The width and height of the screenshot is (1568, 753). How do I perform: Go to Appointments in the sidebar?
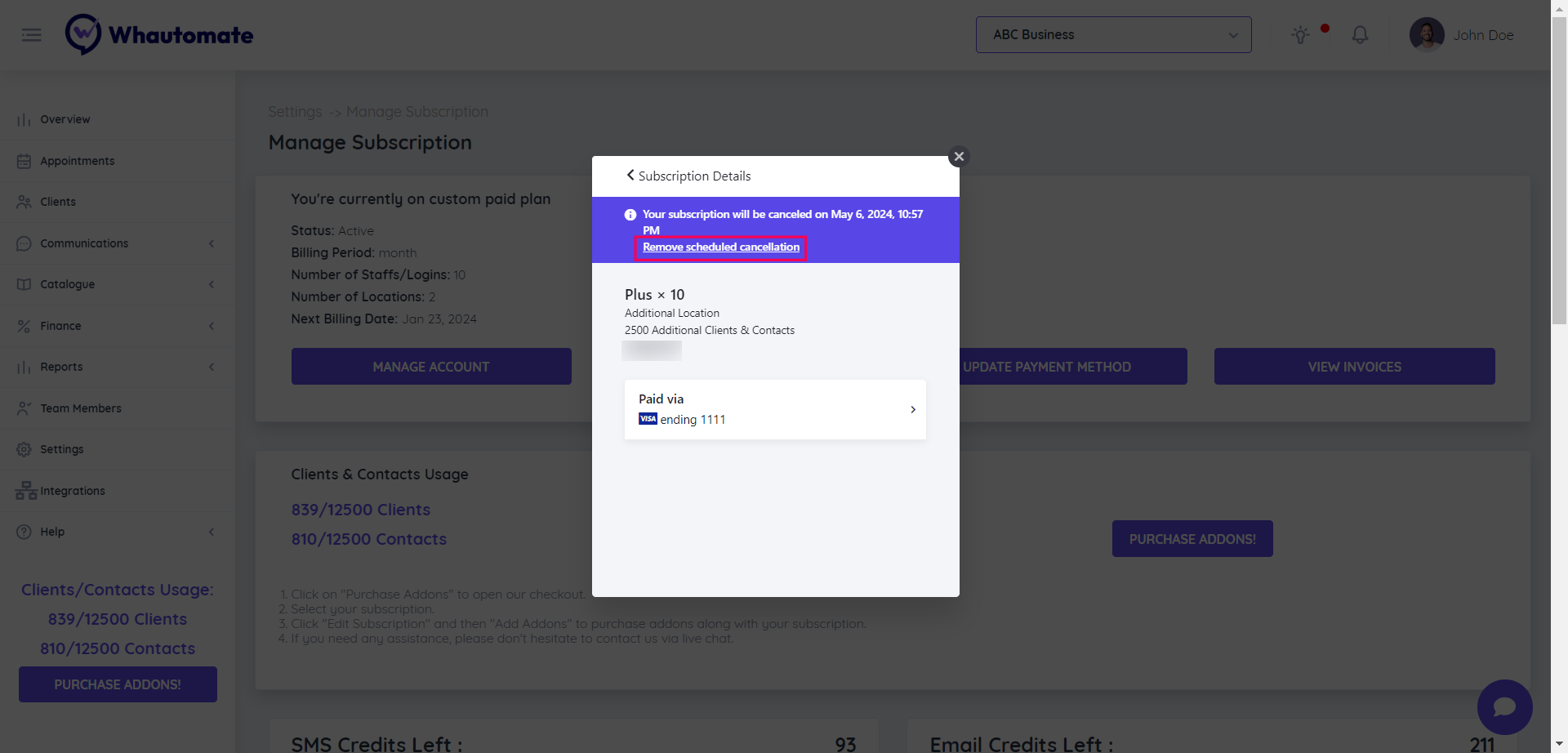tap(78, 161)
